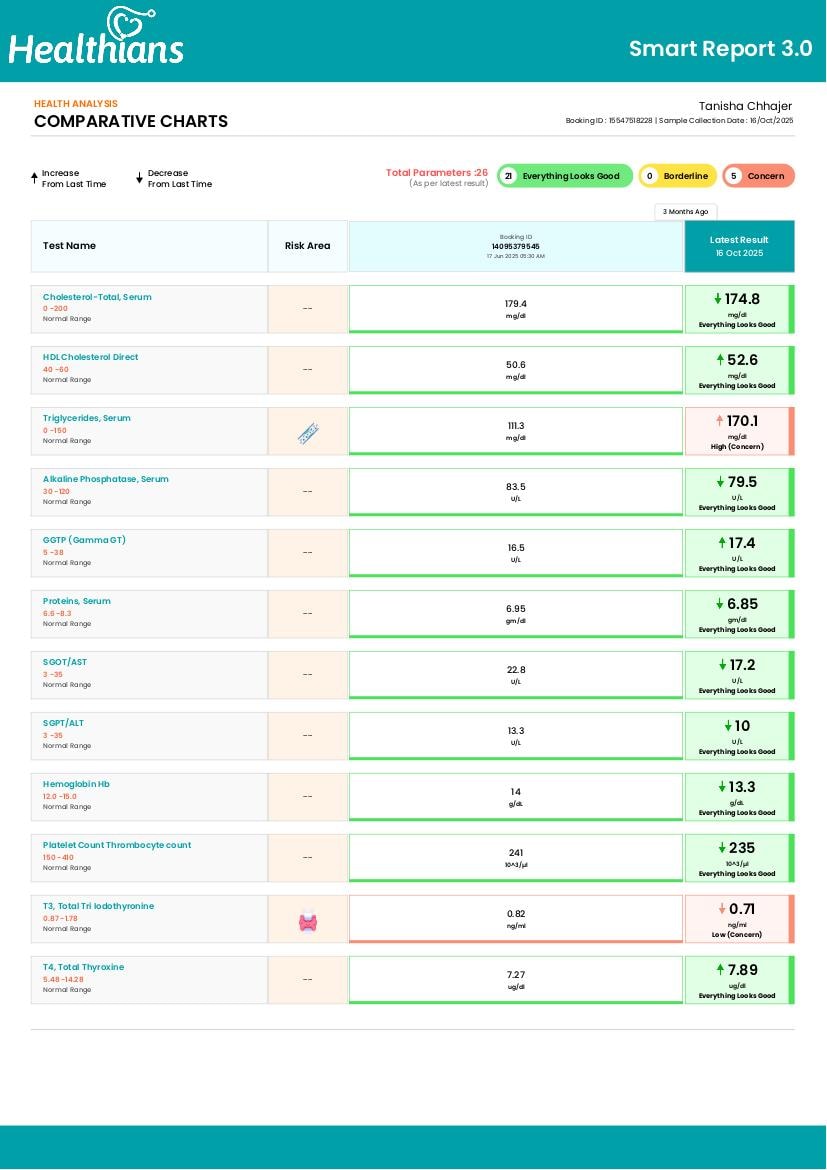Click the Increase From Last Time arrow
The height and width of the screenshot is (1170, 827).
(x=34, y=178)
